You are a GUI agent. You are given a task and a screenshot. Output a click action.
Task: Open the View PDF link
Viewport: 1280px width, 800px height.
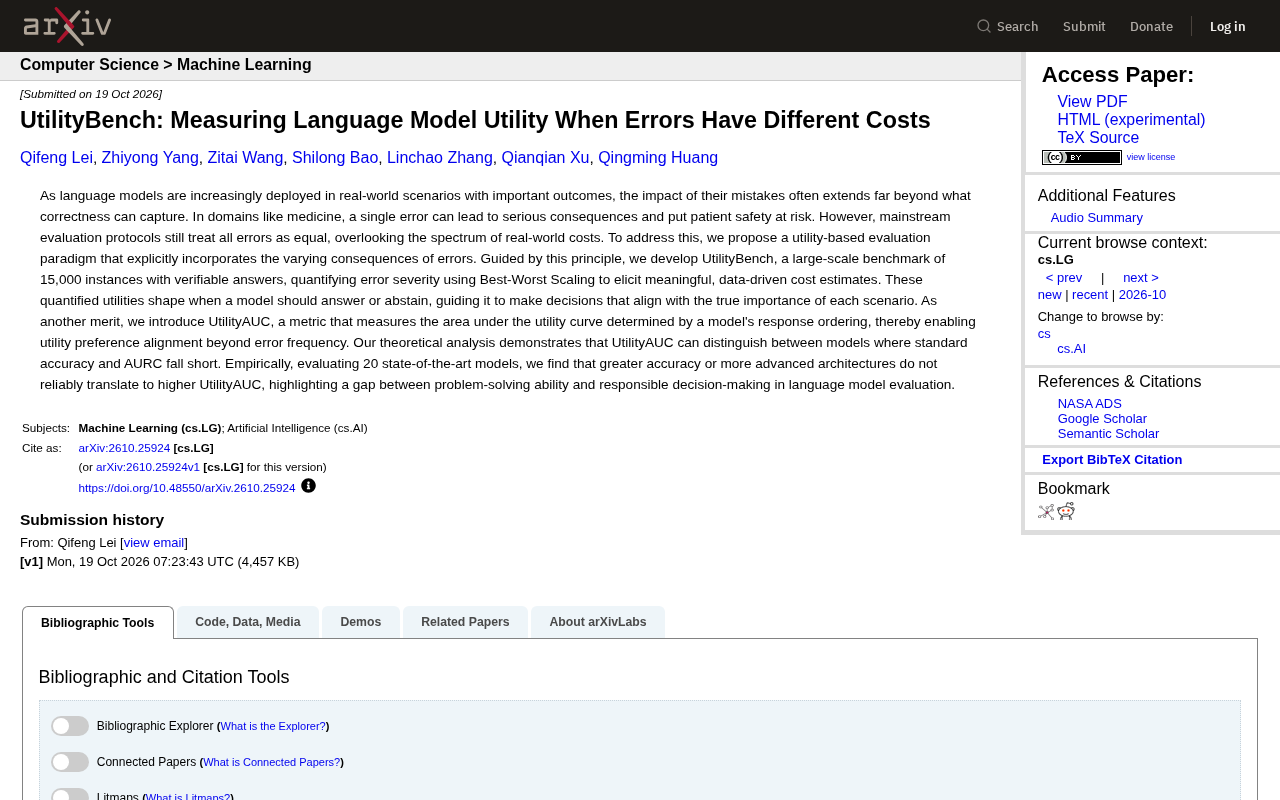coord(1092,102)
